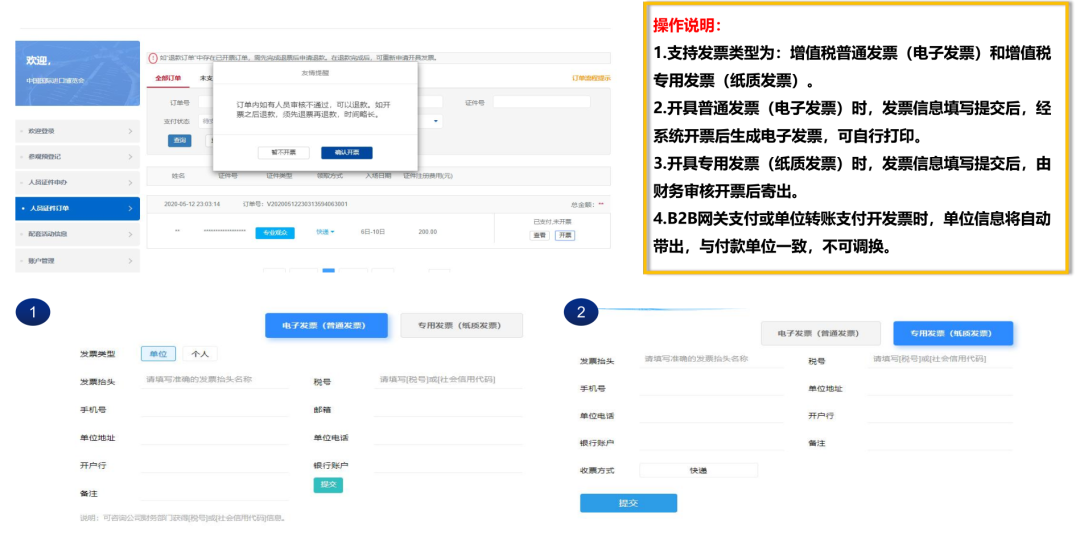This screenshot has width=1080, height=533.
Task: Expand the 账户管理 sidebar menu
Action: (x=130, y=261)
